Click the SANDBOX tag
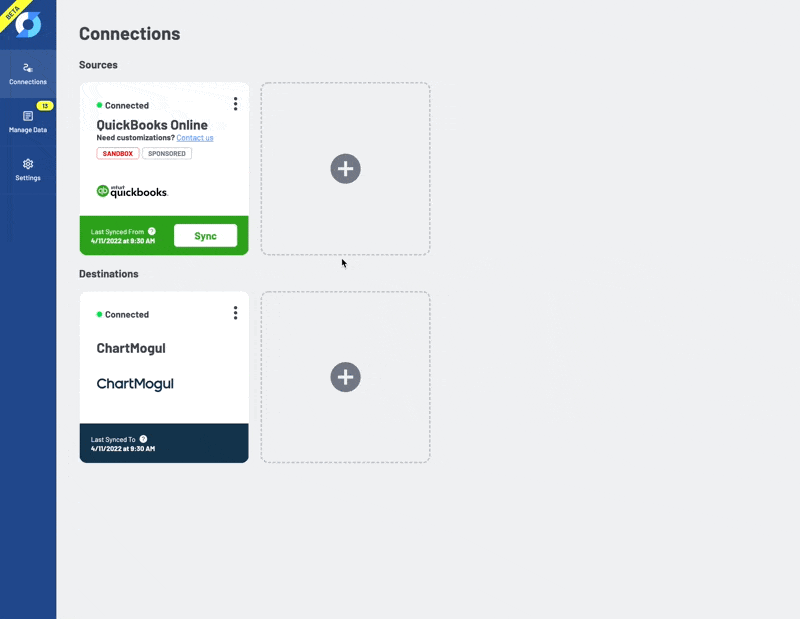The image size is (800, 619). [x=118, y=154]
